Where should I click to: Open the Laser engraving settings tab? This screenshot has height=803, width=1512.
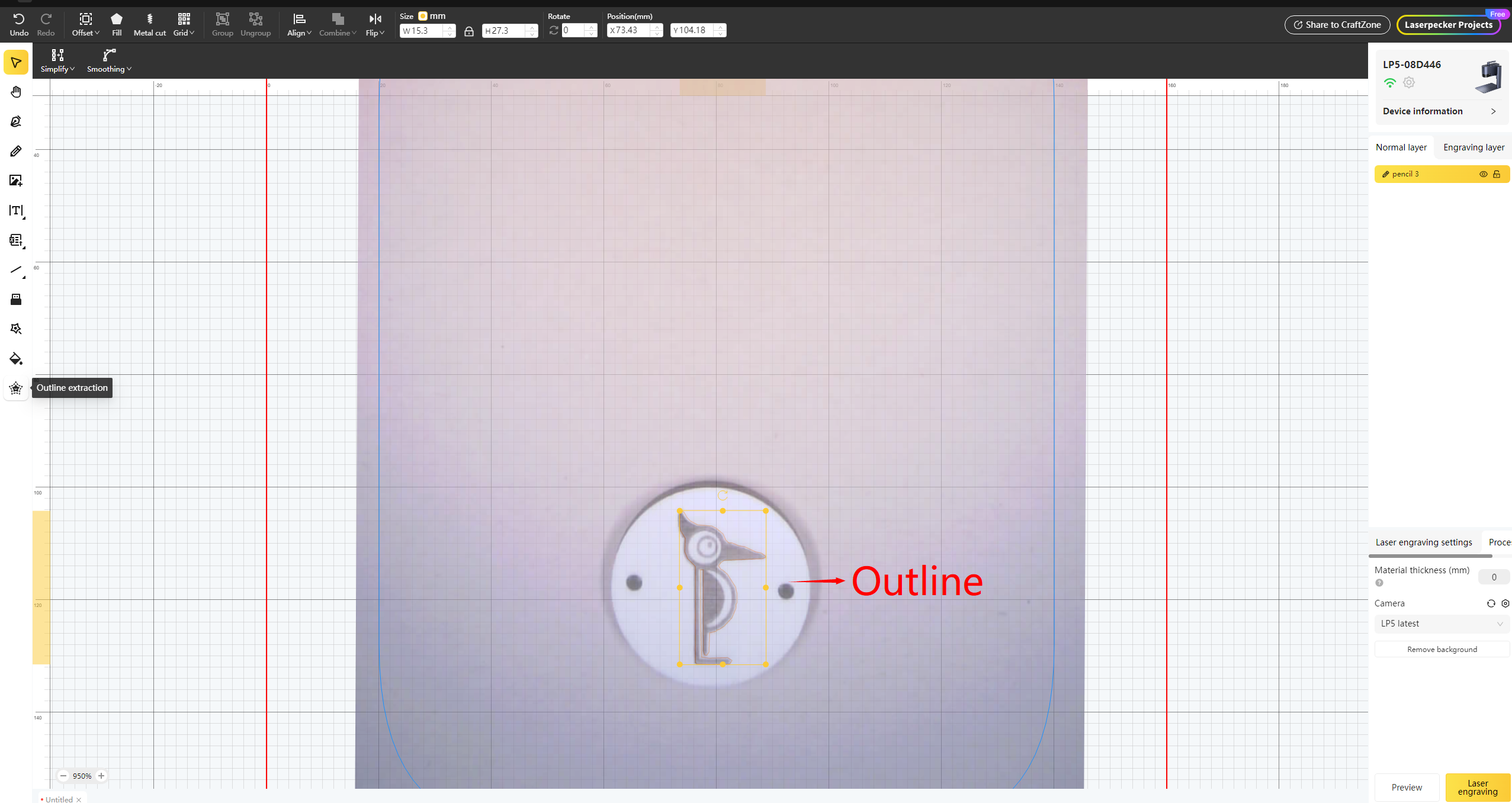tap(1423, 542)
